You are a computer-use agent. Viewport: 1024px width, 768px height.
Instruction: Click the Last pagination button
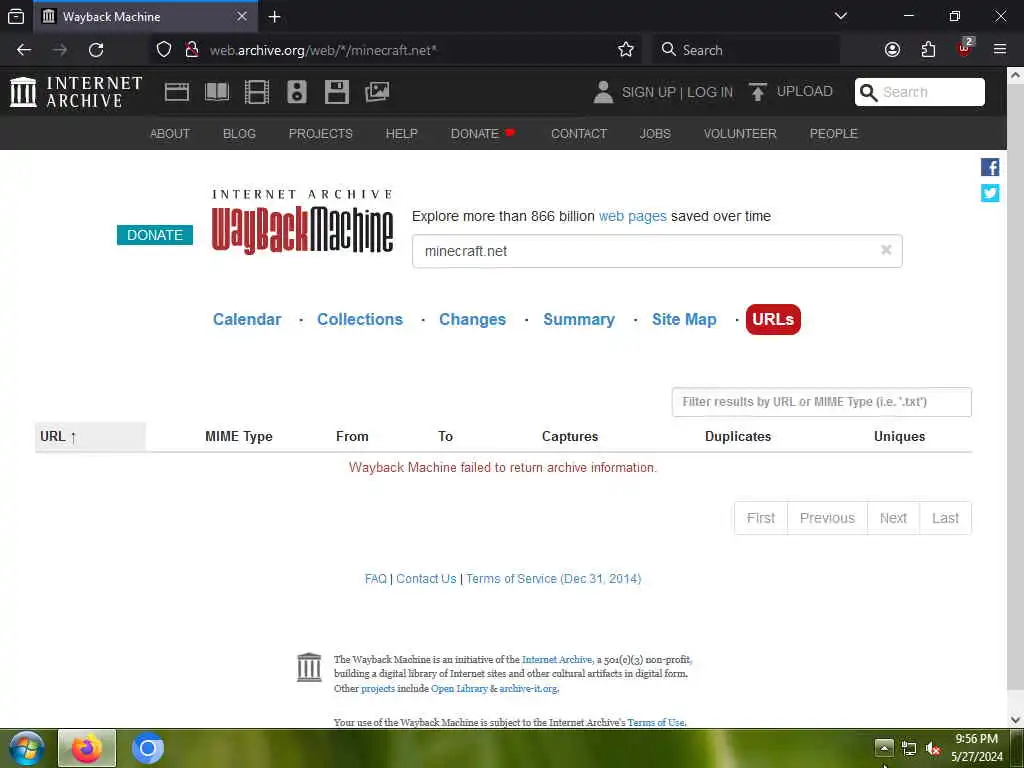point(945,518)
